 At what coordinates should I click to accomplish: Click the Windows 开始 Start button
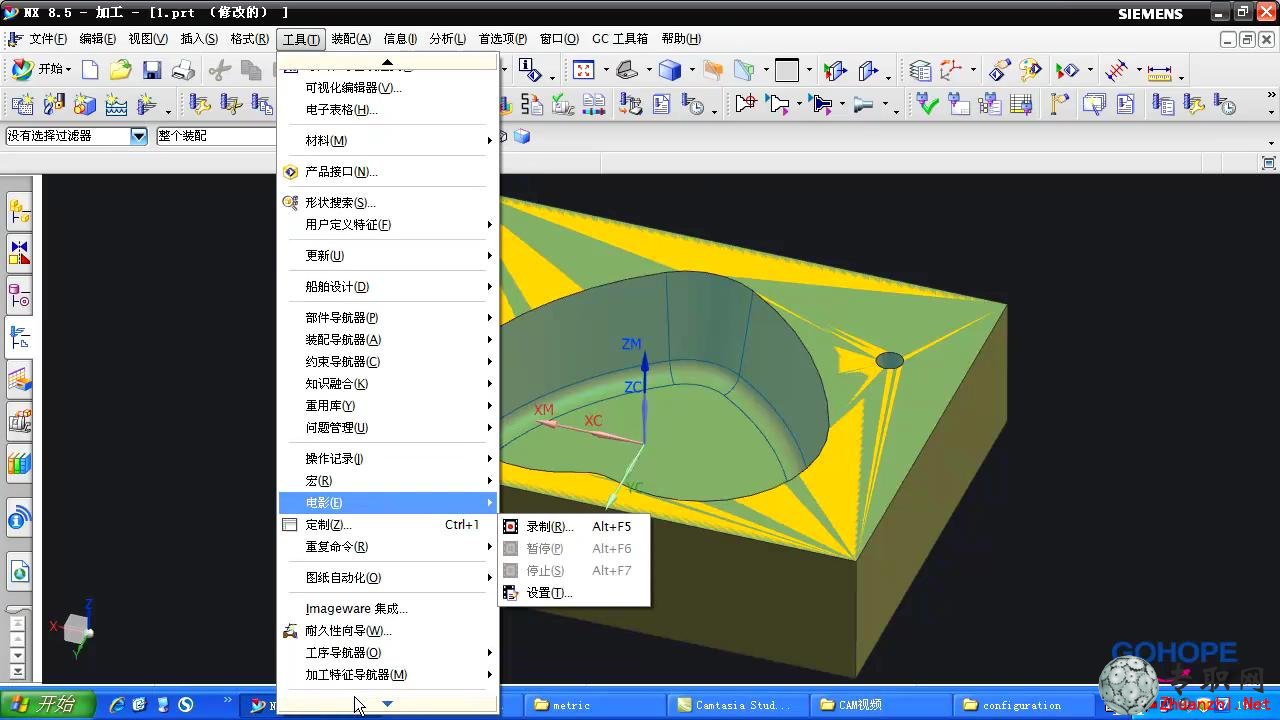48,705
